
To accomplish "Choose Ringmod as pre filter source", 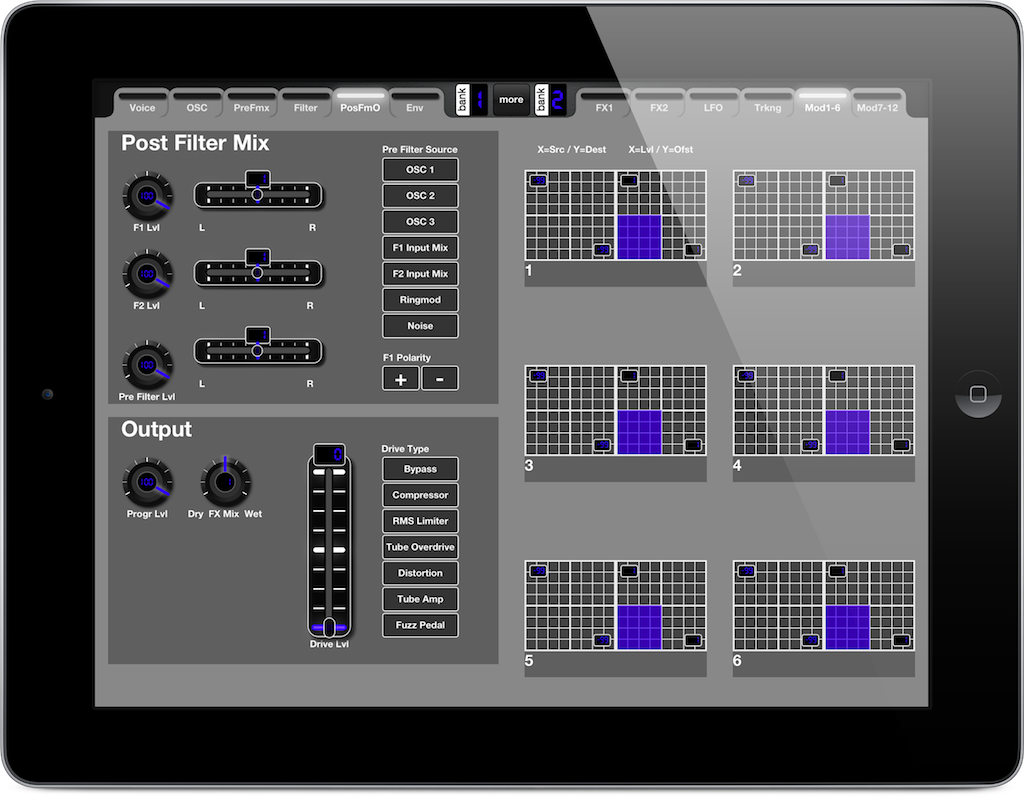I will point(420,300).
